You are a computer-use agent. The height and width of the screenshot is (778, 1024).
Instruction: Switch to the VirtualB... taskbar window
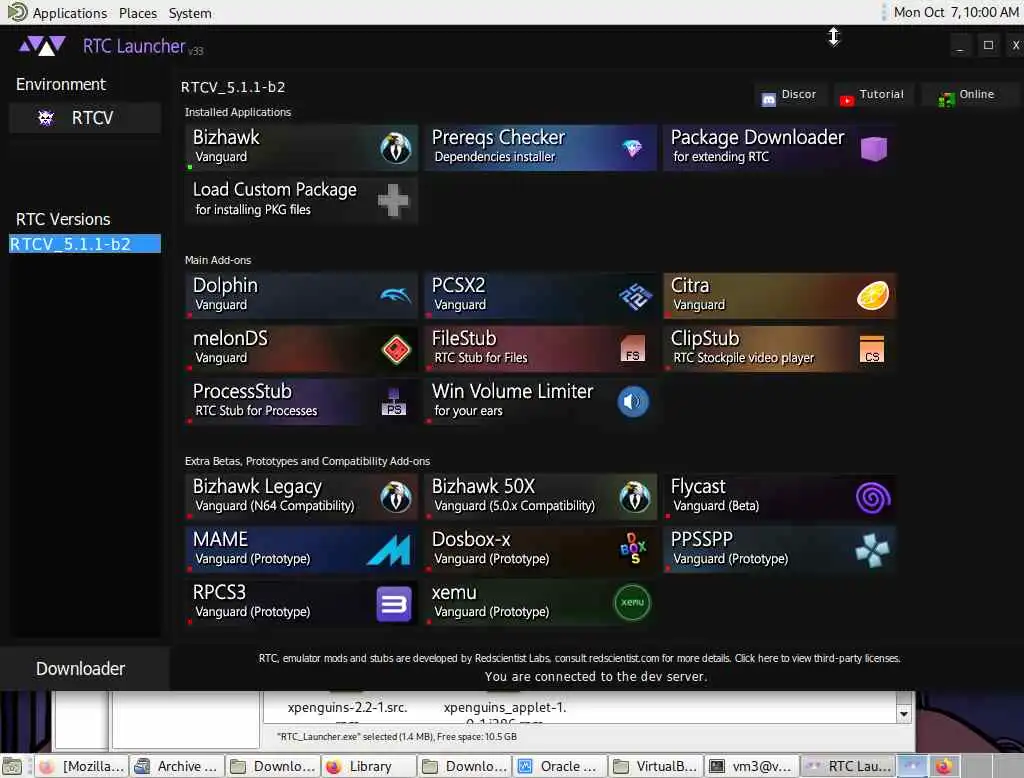coord(656,766)
